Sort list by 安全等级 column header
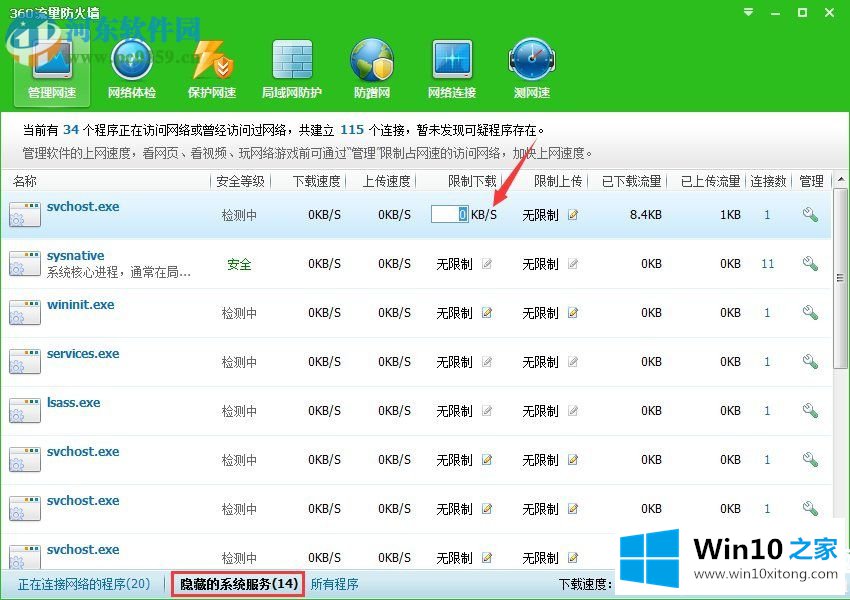850x600 pixels. click(x=240, y=181)
